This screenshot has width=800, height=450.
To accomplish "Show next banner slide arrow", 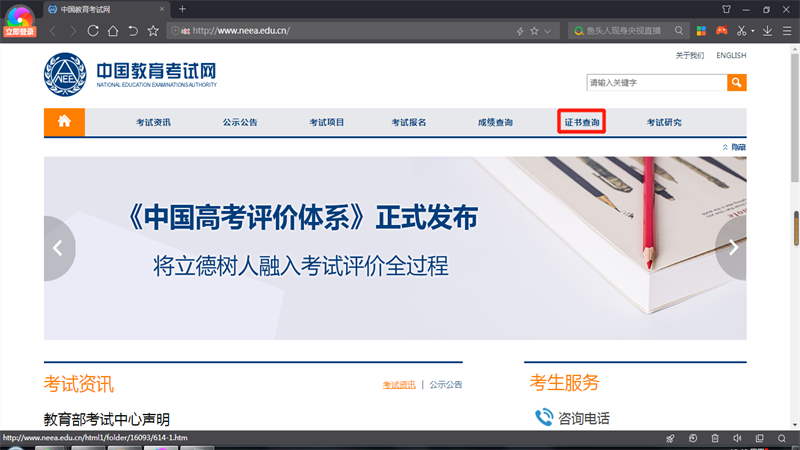I will point(732,248).
